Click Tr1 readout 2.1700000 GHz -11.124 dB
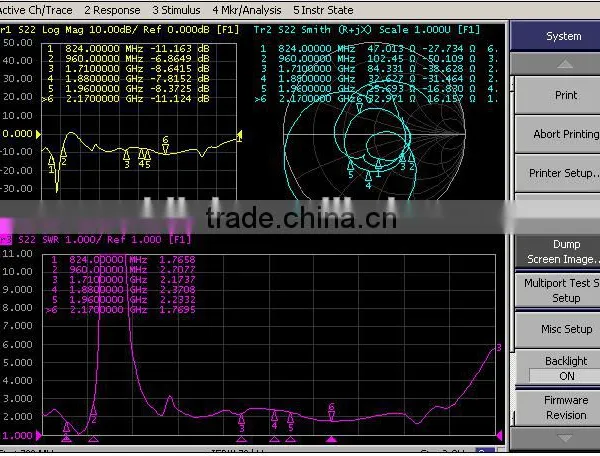600x456 pixels. pyautogui.click(x=126, y=99)
